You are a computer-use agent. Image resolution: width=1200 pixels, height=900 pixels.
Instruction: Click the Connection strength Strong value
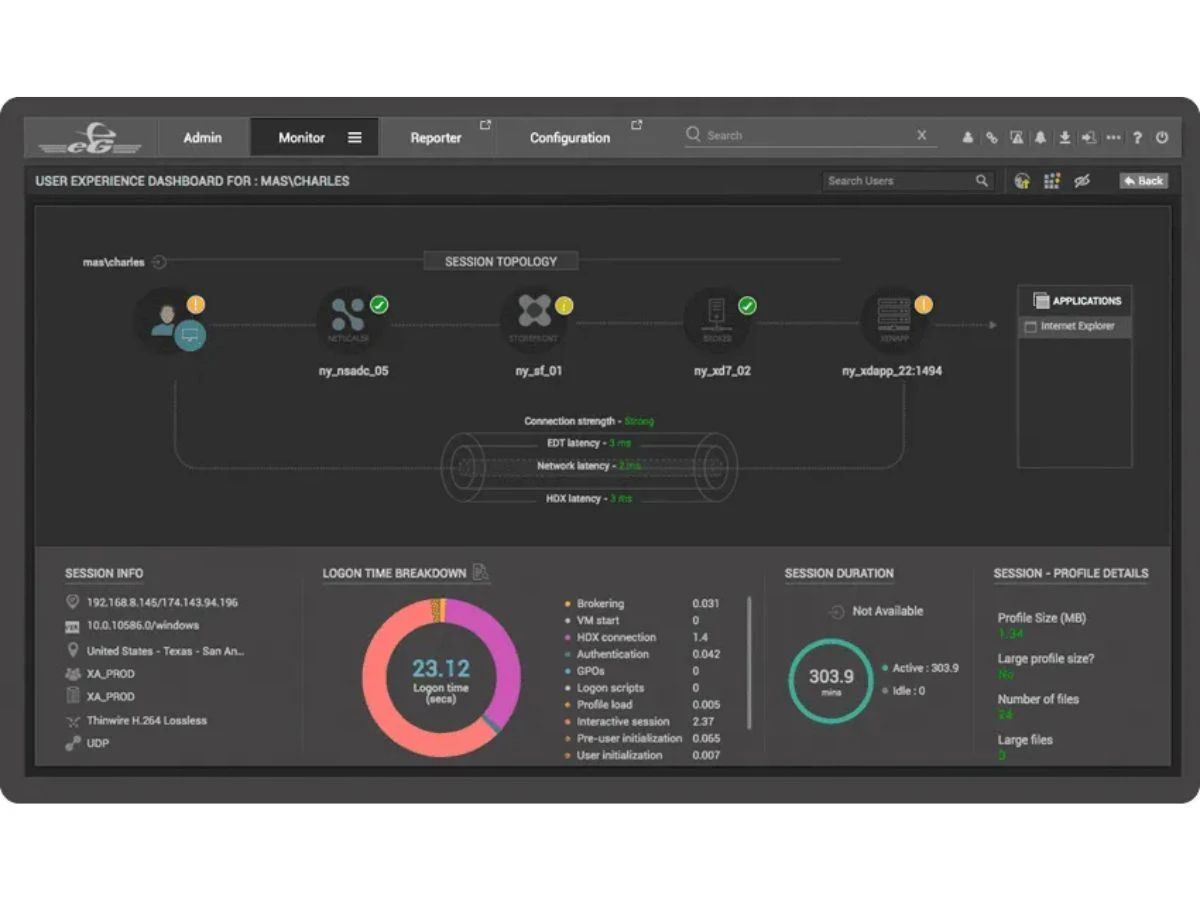(639, 421)
